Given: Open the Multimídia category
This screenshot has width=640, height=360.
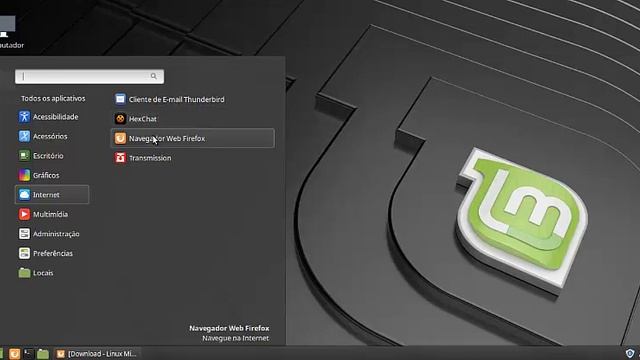Looking at the screenshot, I should [x=52, y=214].
